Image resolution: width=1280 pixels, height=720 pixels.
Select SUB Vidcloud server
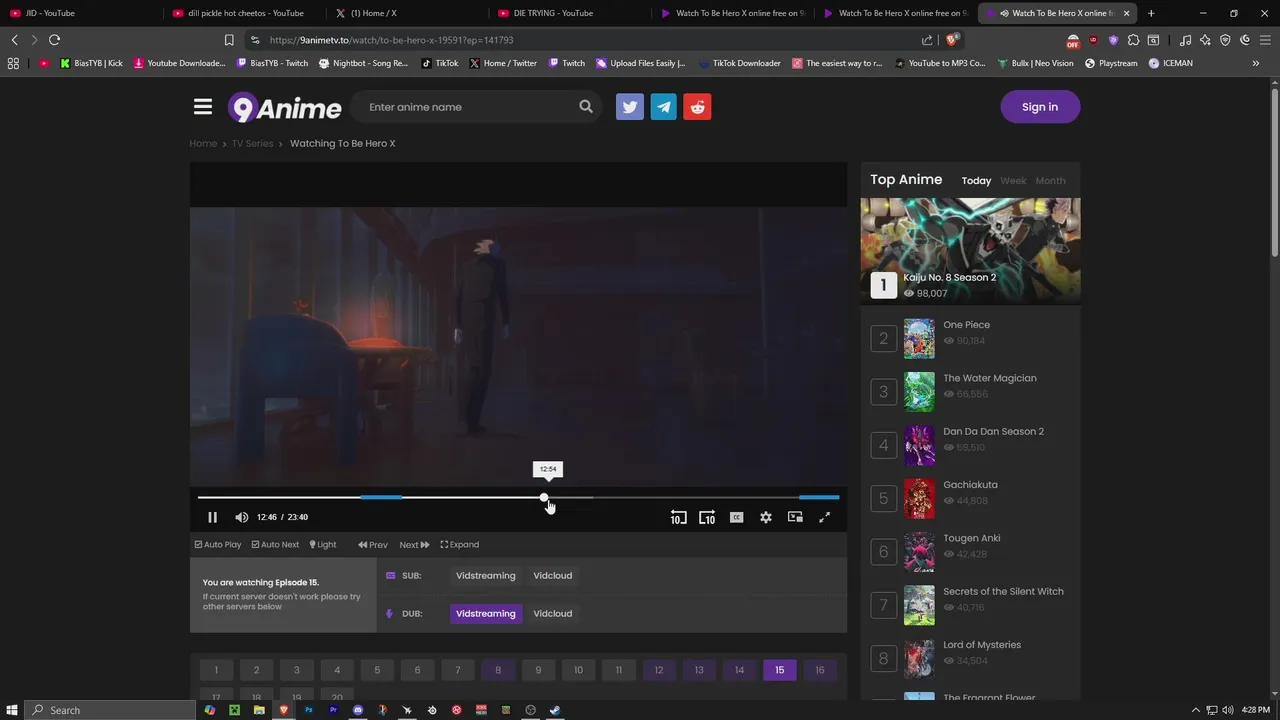click(553, 576)
